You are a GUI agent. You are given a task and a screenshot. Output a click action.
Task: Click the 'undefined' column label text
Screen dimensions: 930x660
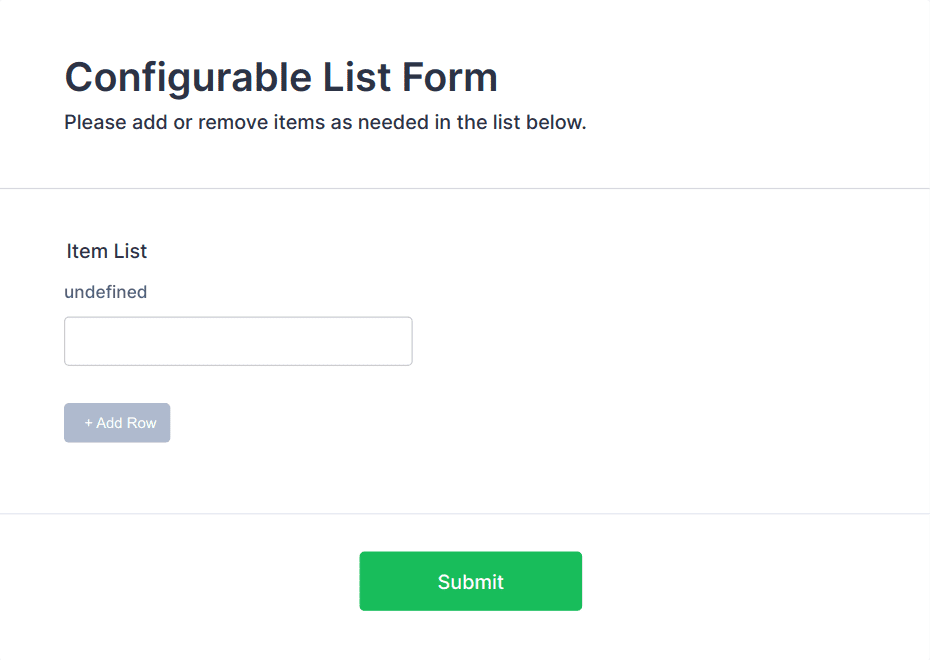click(x=105, y=292)
